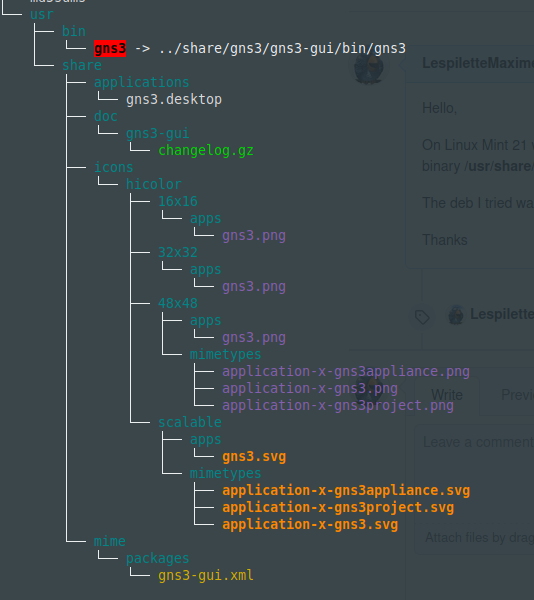Image resolution: width=534 pixels, height=600 pixels.
Task: Select the usr directory in terminal tree
Action: (x=42, y=14)
